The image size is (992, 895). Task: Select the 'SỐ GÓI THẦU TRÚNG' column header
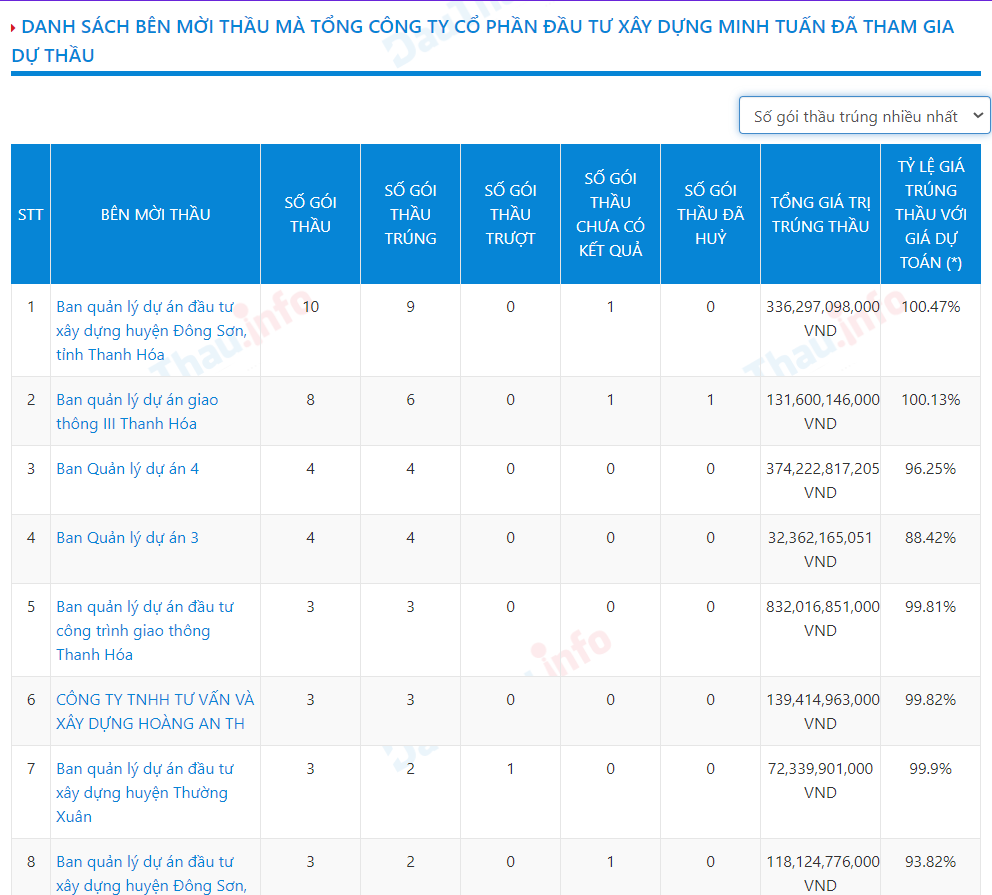click(410, 214)
